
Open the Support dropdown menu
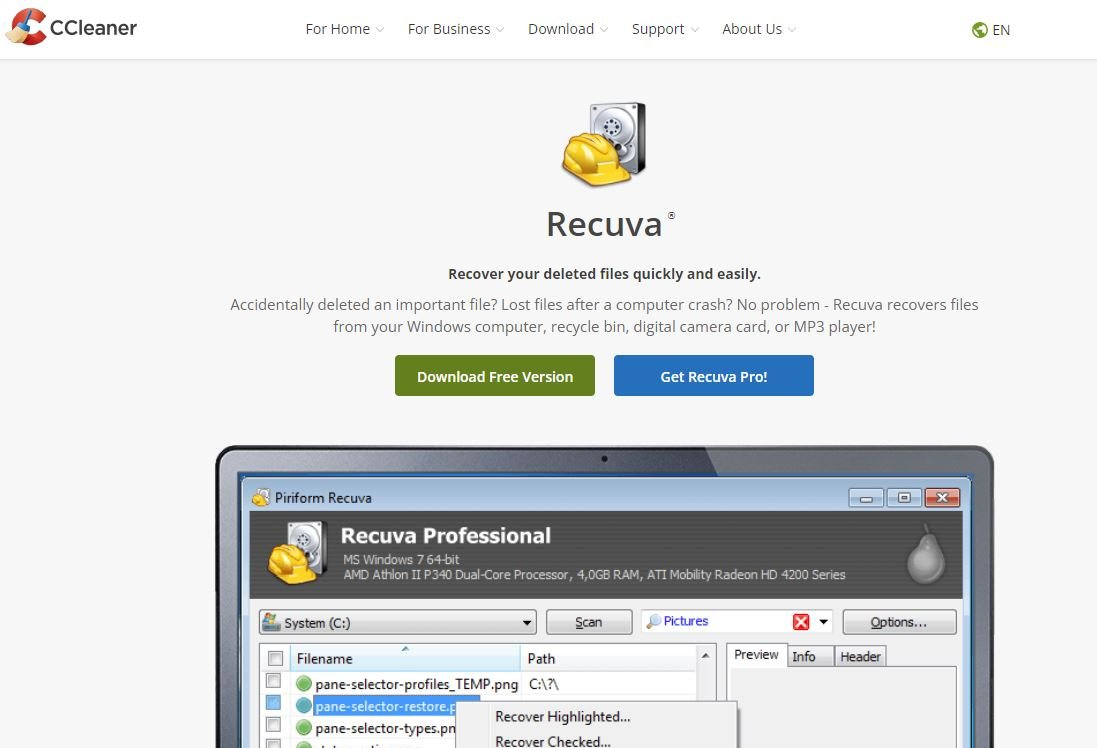[x=665, y=29]
